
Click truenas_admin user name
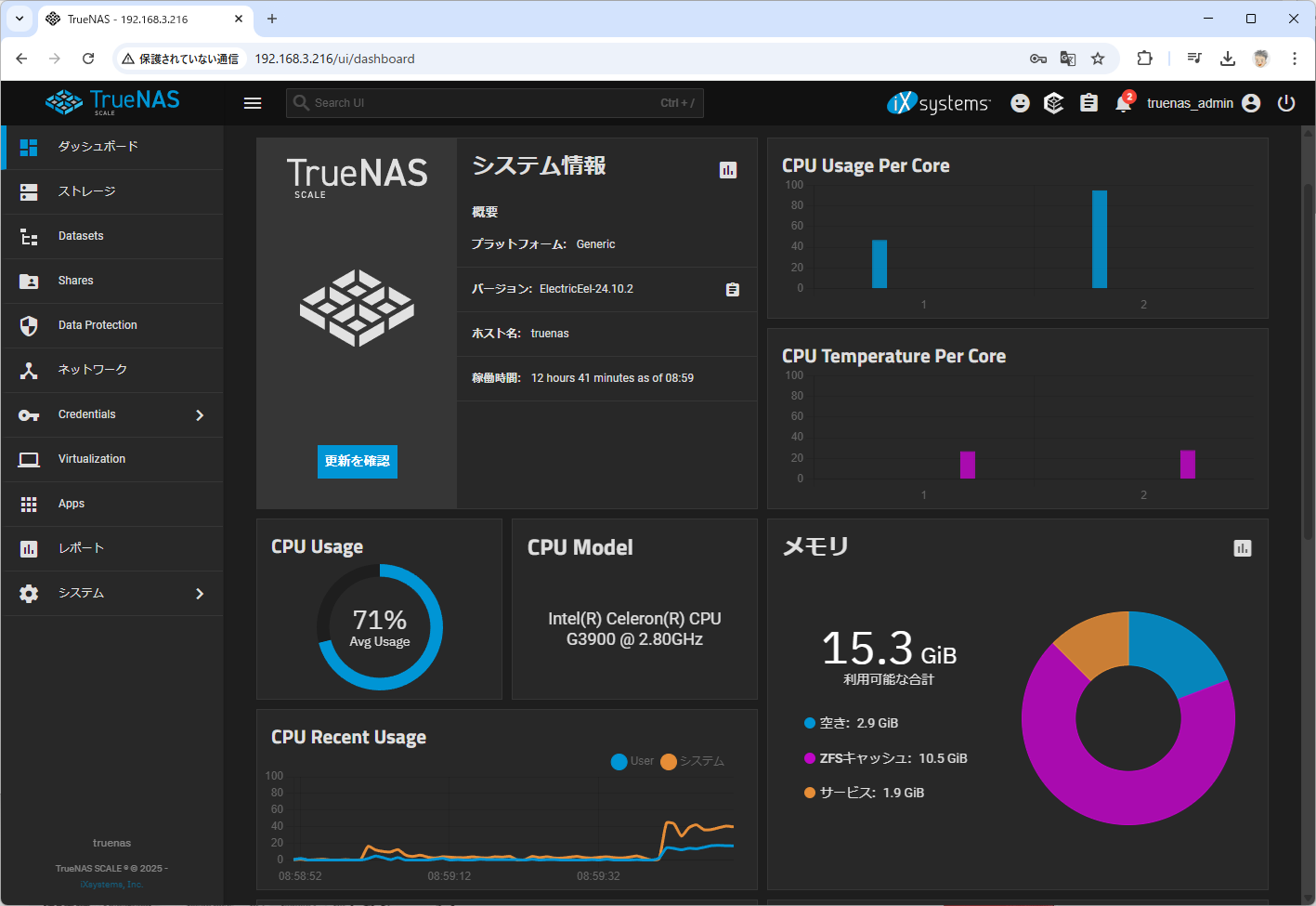click(1190, 103)
